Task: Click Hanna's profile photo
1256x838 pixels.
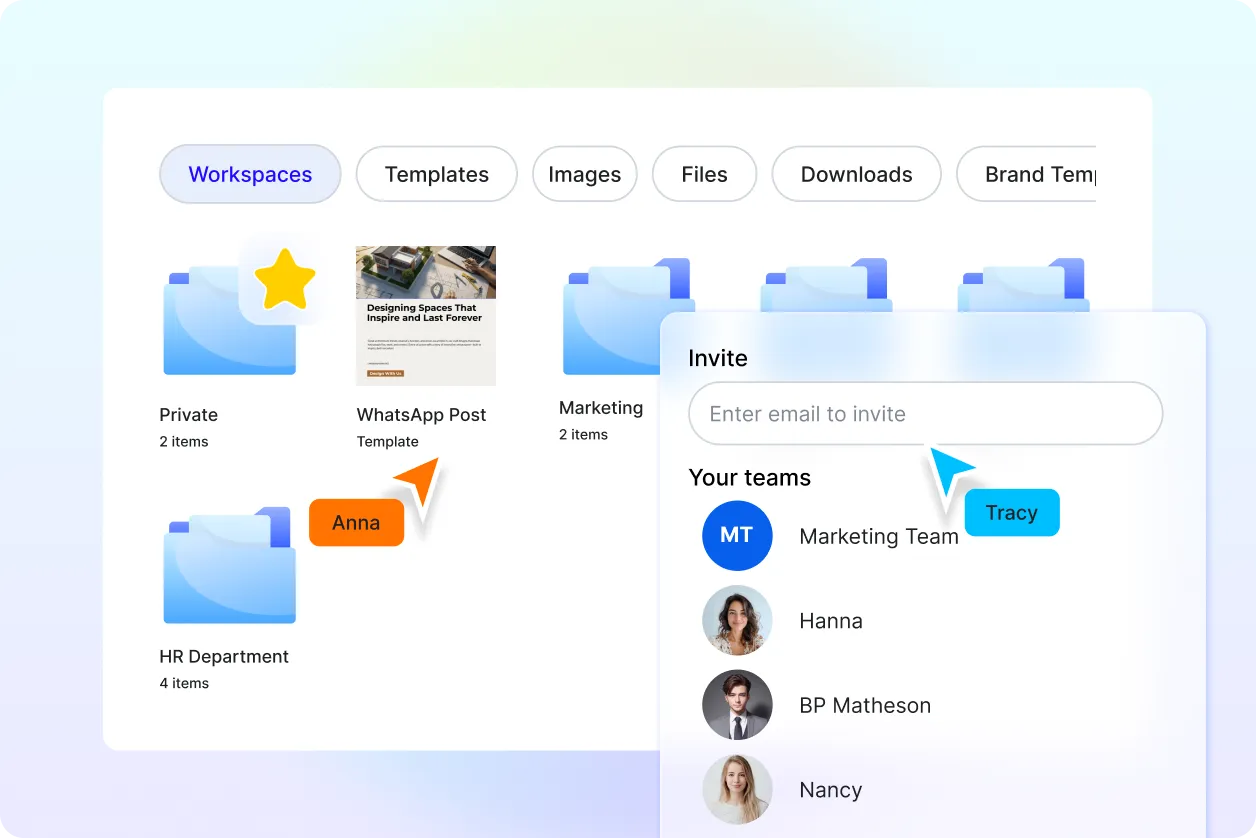Action: click(x=737, y=620)
